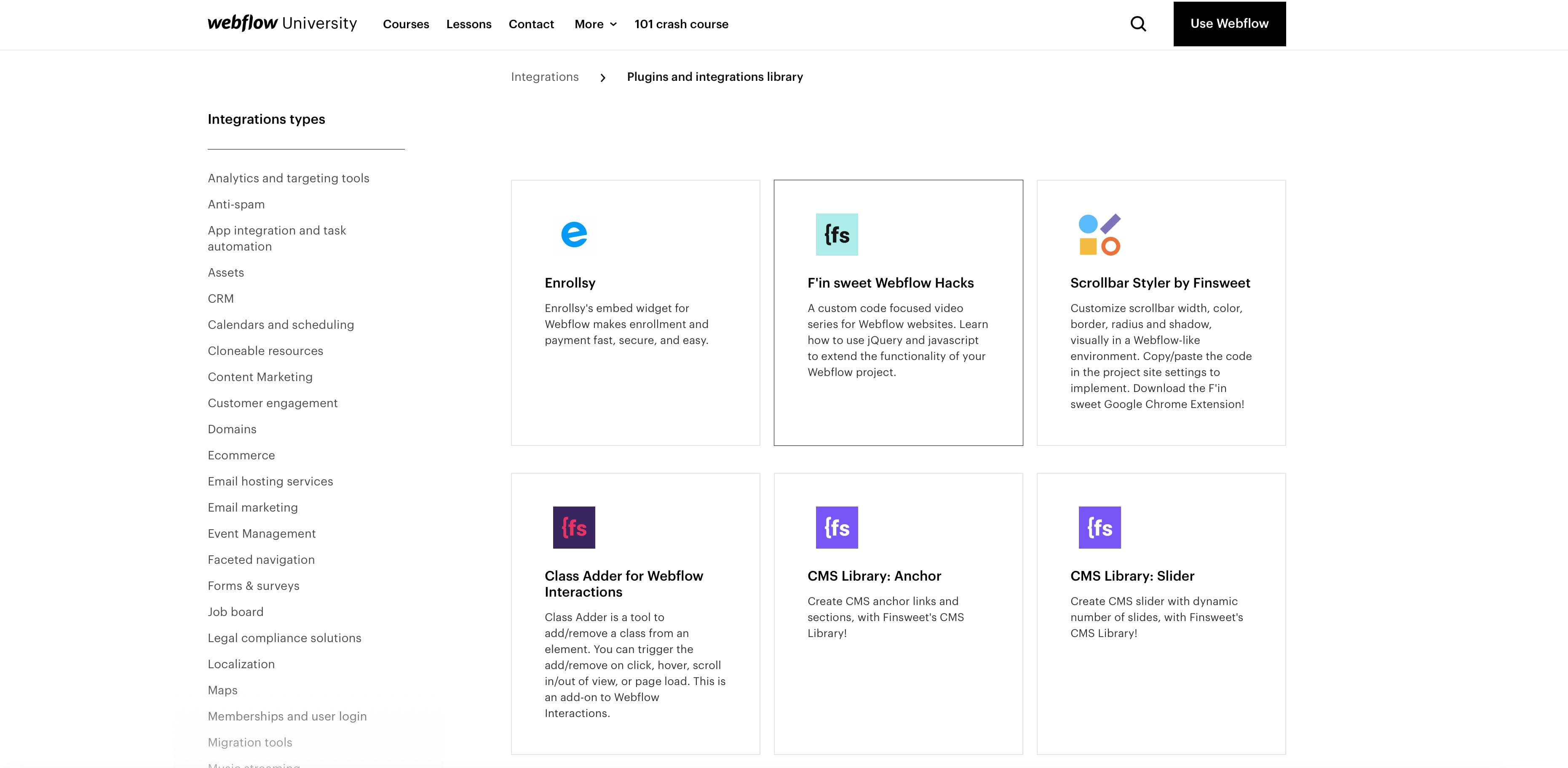This screenshot has height=768, width=1568.
Task: Open the Lessons navigation item
Action: [x=469, y=24]
